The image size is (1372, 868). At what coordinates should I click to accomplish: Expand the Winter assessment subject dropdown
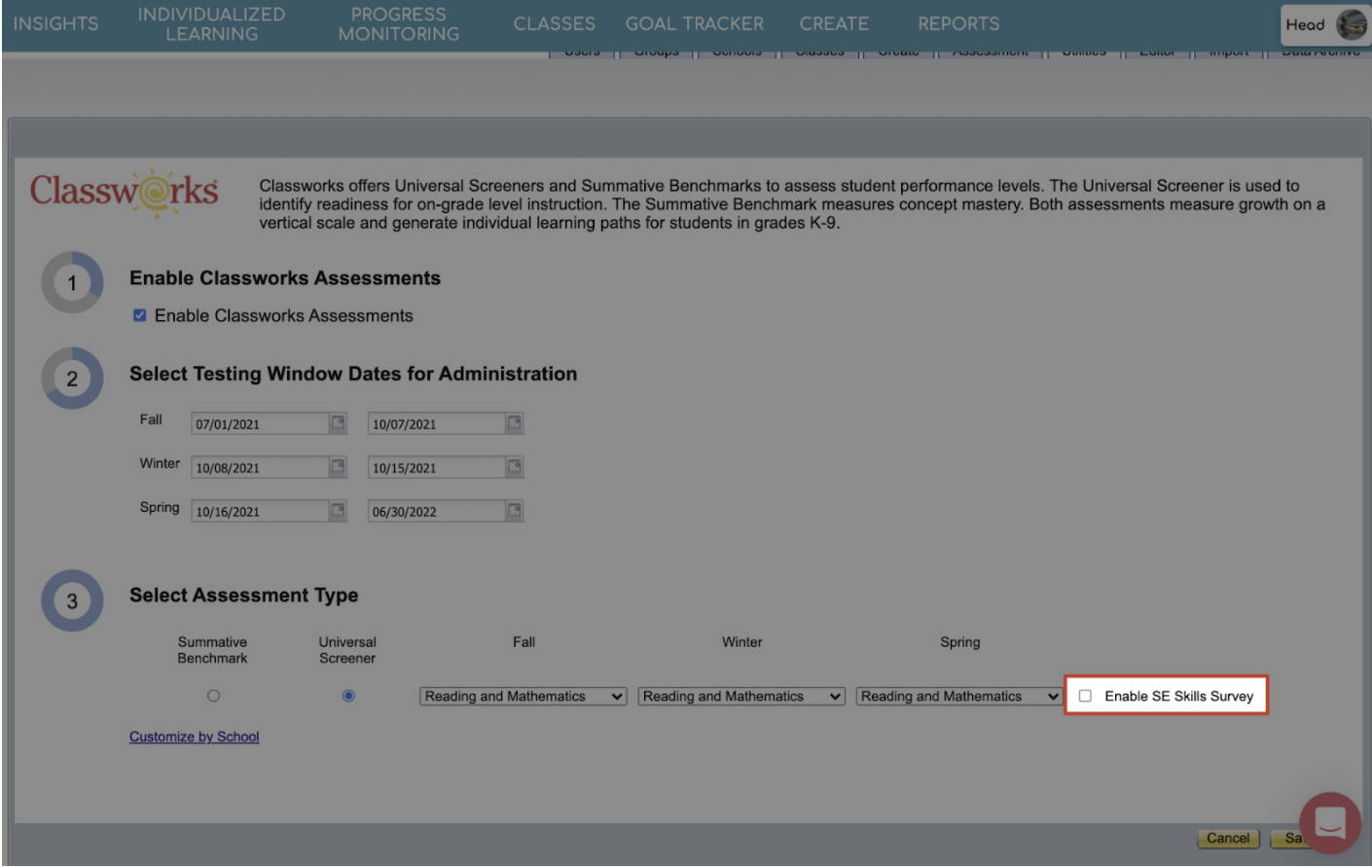pos(741,697)
